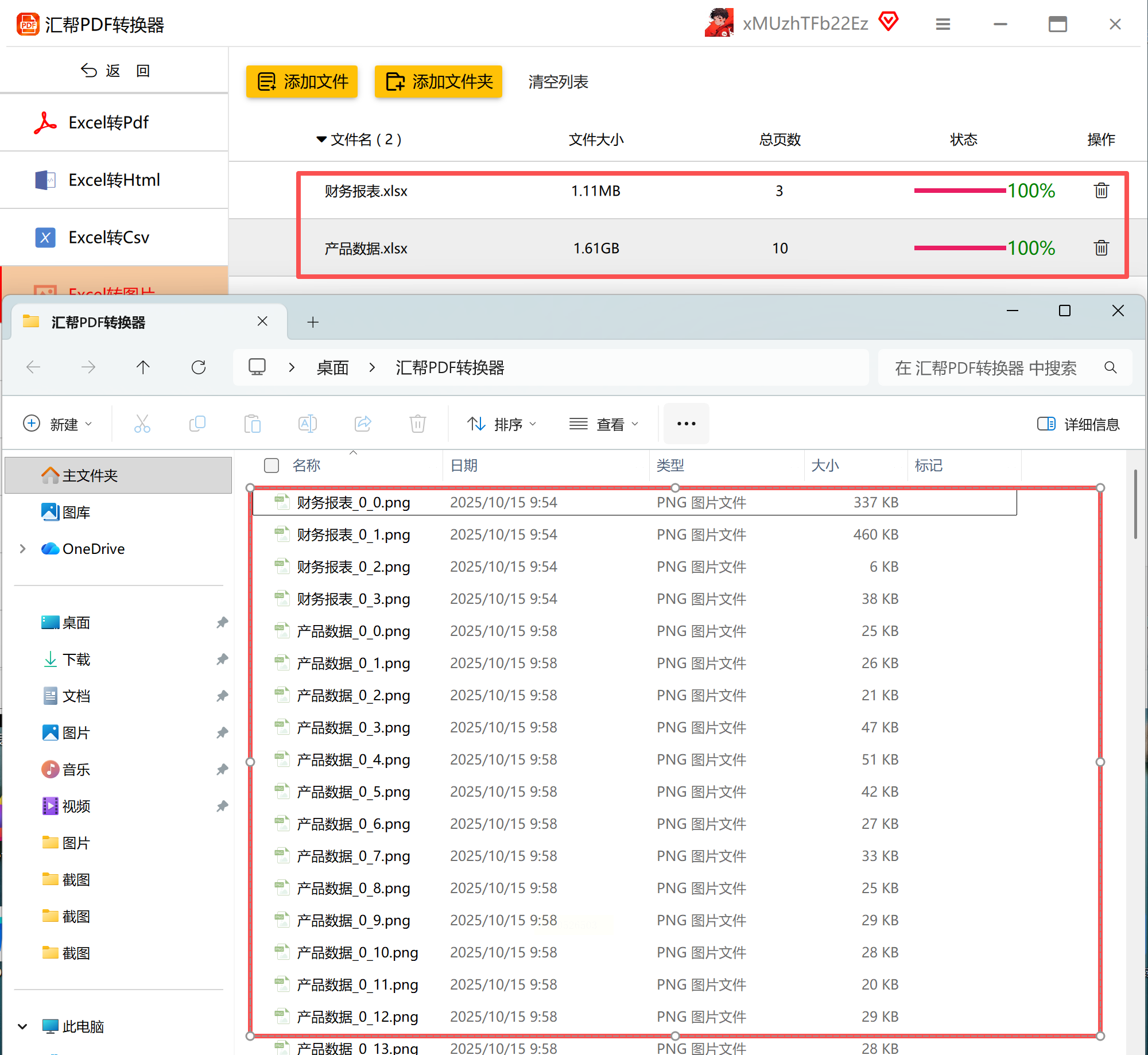1148x1055 pixels.
Task: Refresh the Explorer folder view
Action: [x=199, y=367]
